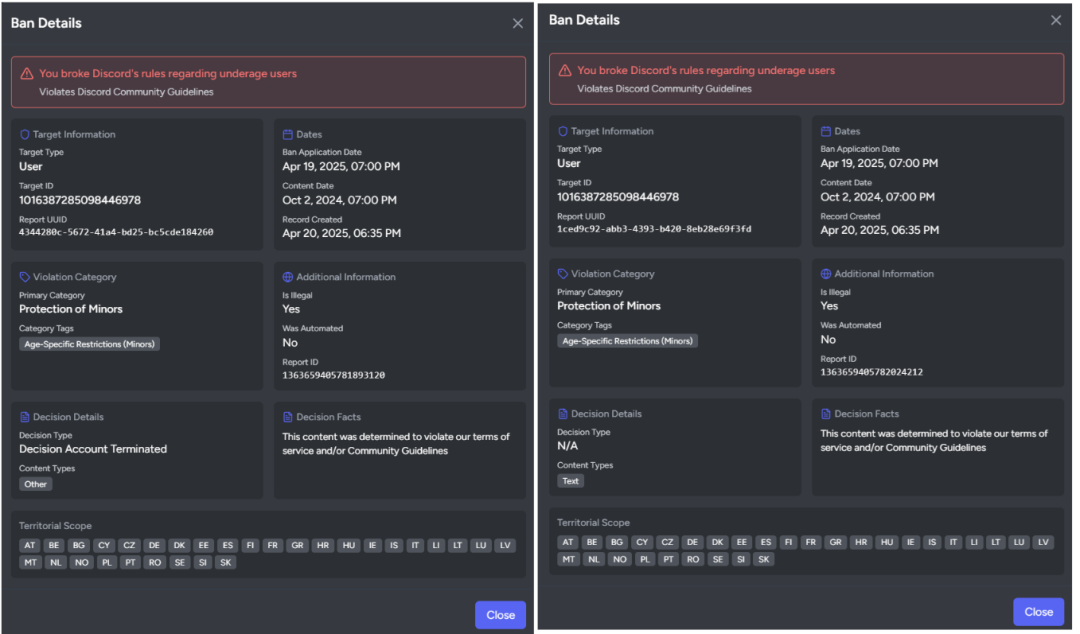Click Decision Facts document icon in left dialog
1080x634 pixels.
288,417
